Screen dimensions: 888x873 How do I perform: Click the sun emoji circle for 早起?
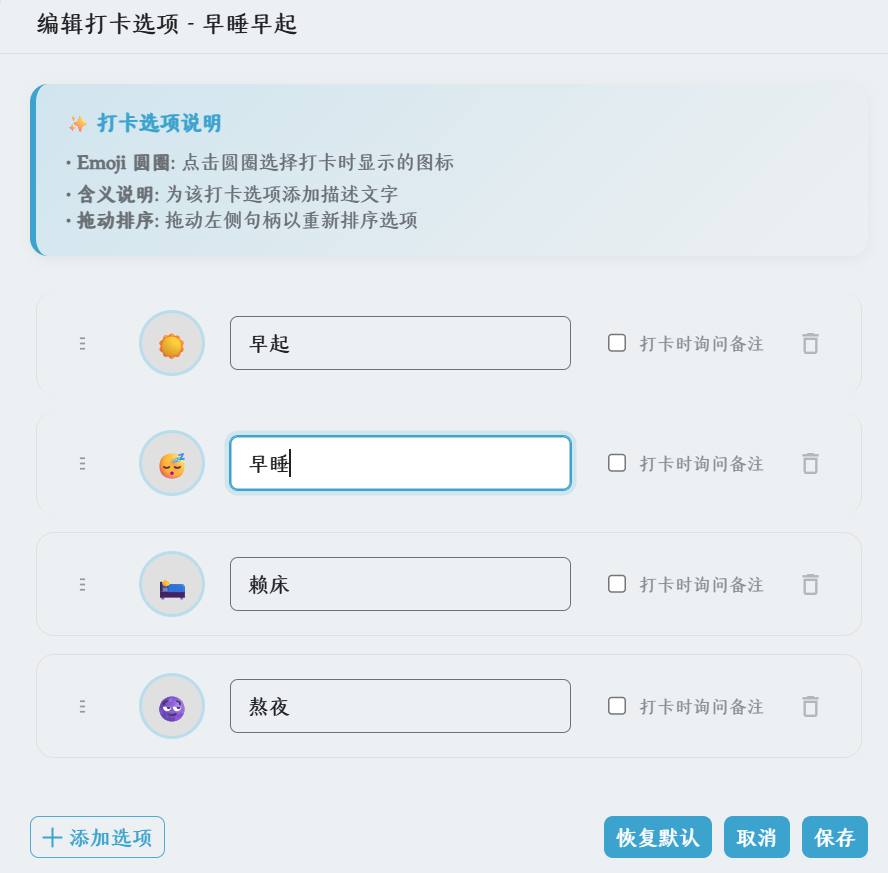(x=172, y=343)
